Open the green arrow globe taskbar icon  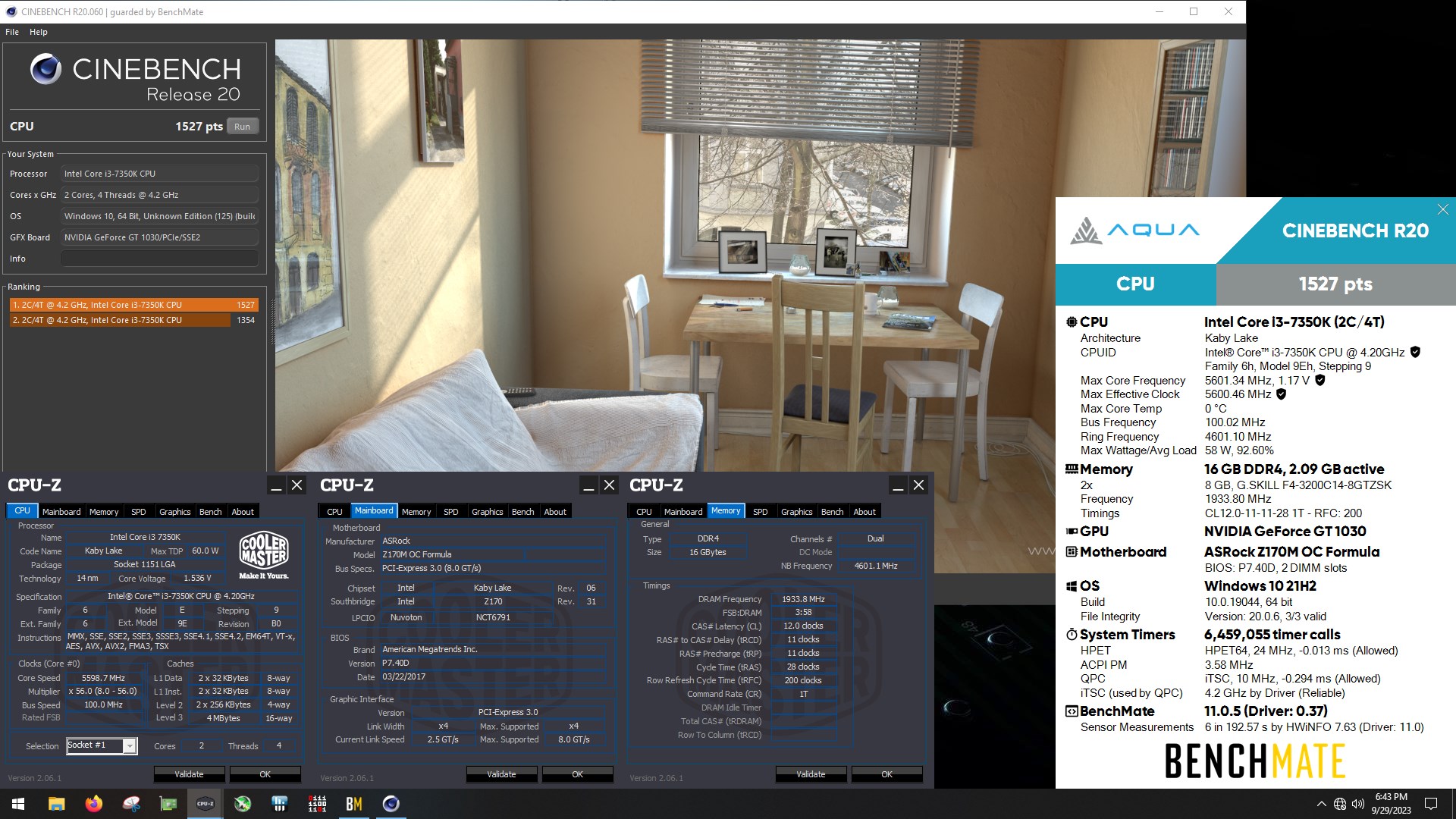[x=243, y=804]
